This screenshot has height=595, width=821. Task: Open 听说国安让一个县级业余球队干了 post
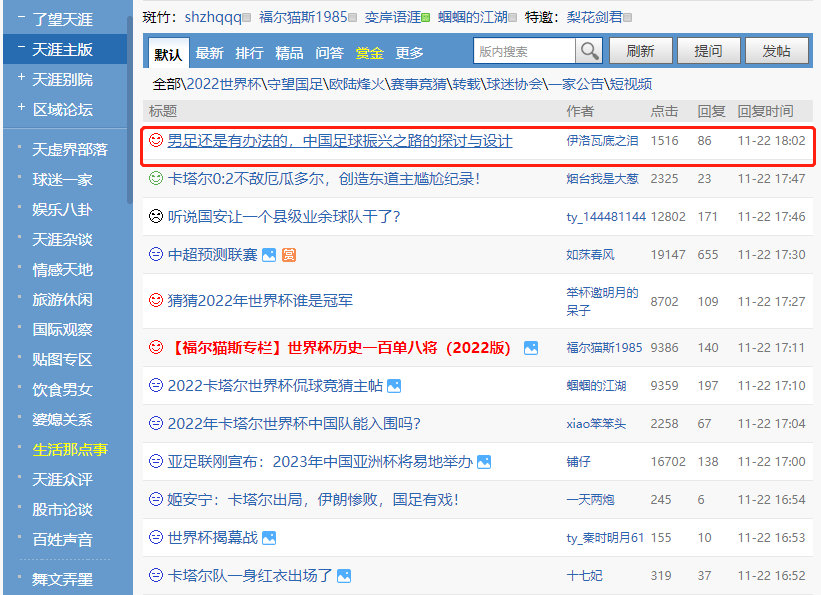[x=284, y=216]
